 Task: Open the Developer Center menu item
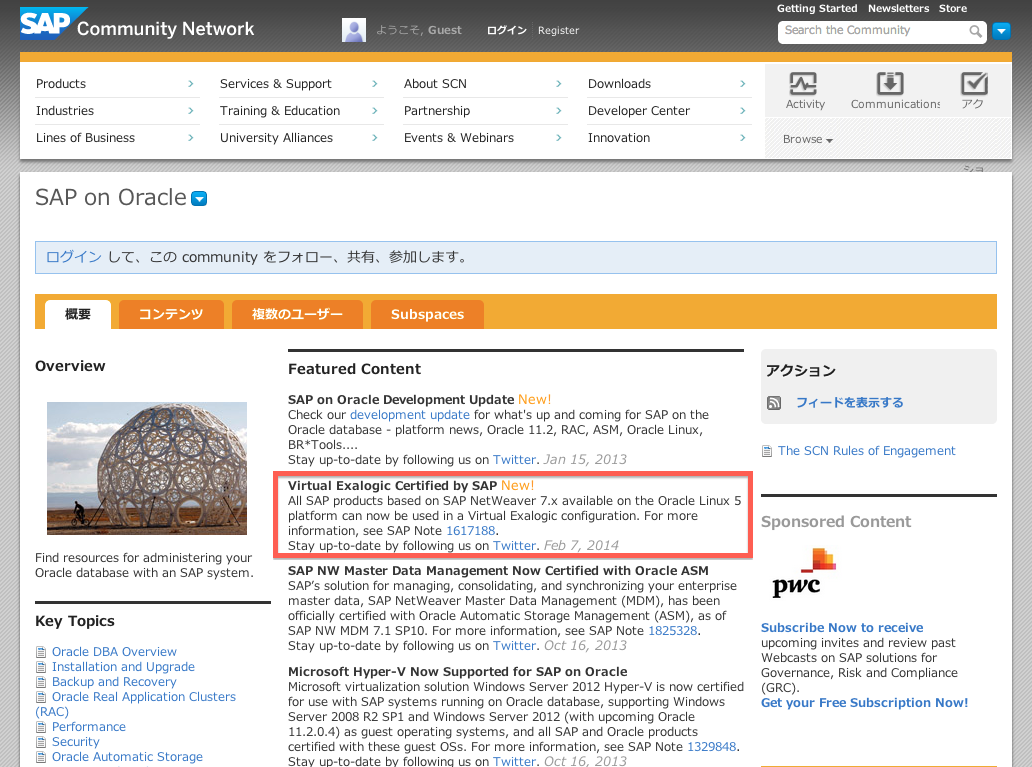pos(638,111)
